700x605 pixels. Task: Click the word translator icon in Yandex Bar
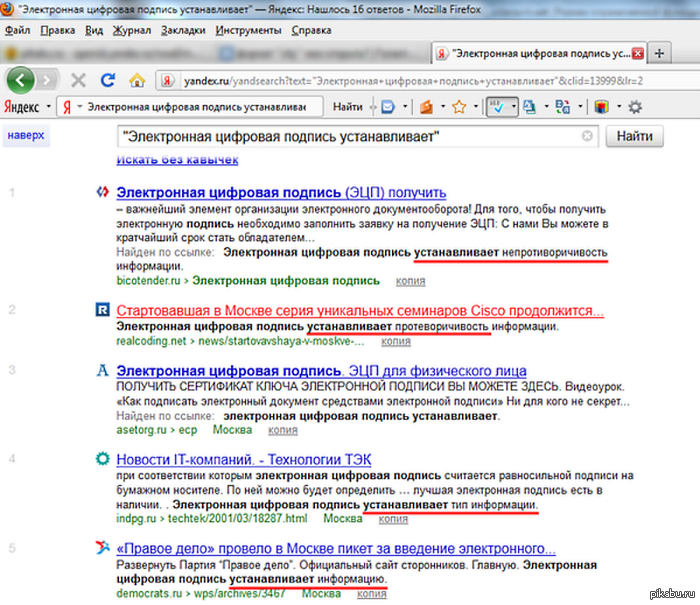coord(562,107)
